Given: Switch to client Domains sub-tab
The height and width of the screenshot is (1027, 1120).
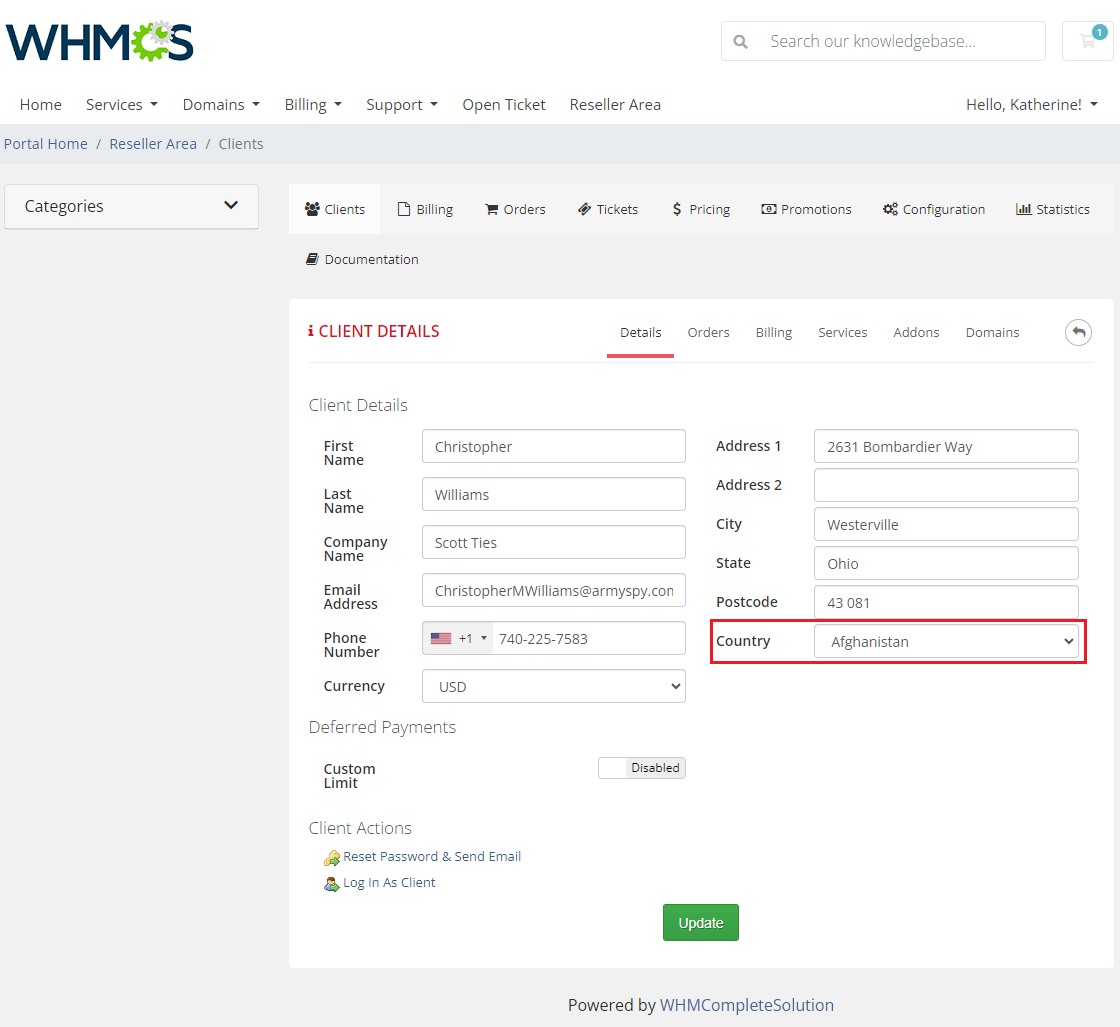Looking at the screenshot, I should [992, 332].
